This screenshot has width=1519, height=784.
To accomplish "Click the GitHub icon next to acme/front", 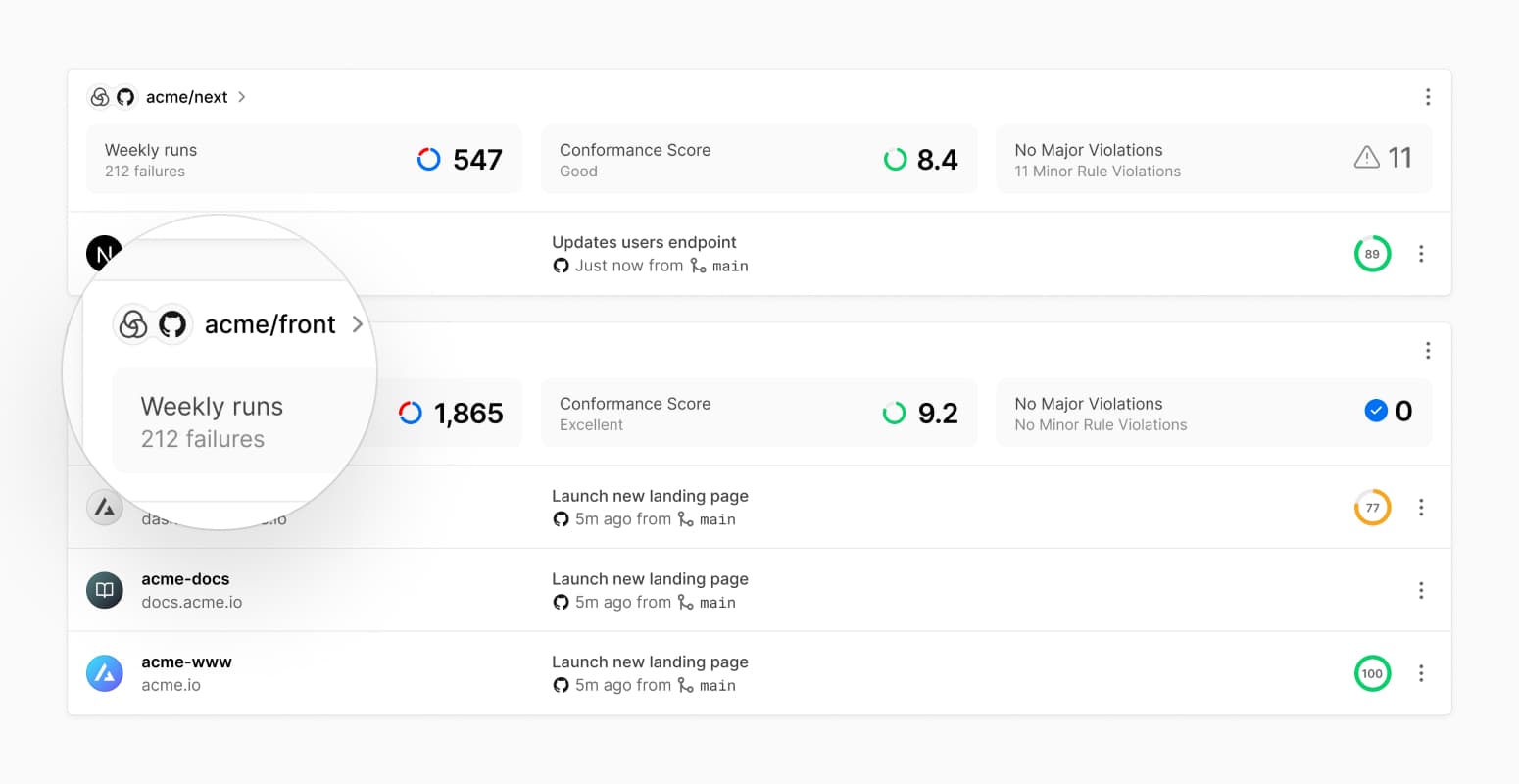I will [172, 324].
